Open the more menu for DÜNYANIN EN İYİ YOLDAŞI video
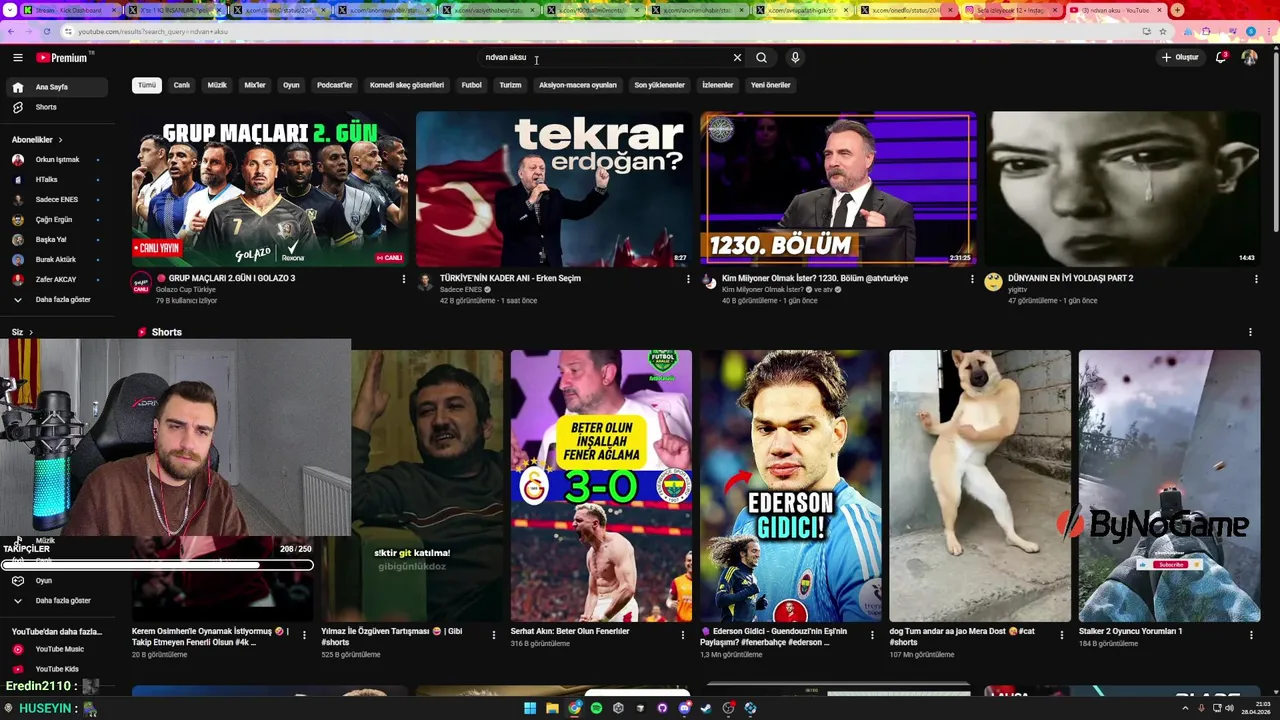Screen dimensions: 1280x720 pos(1256,279)
